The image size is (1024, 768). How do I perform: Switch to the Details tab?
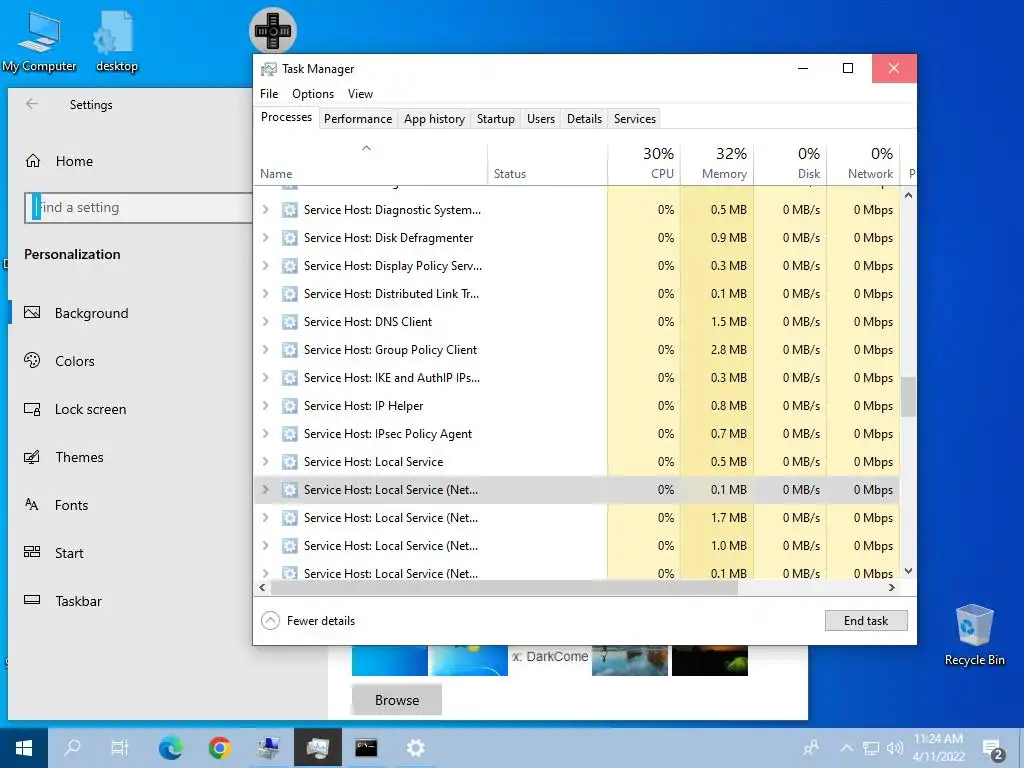click(584, 119)
